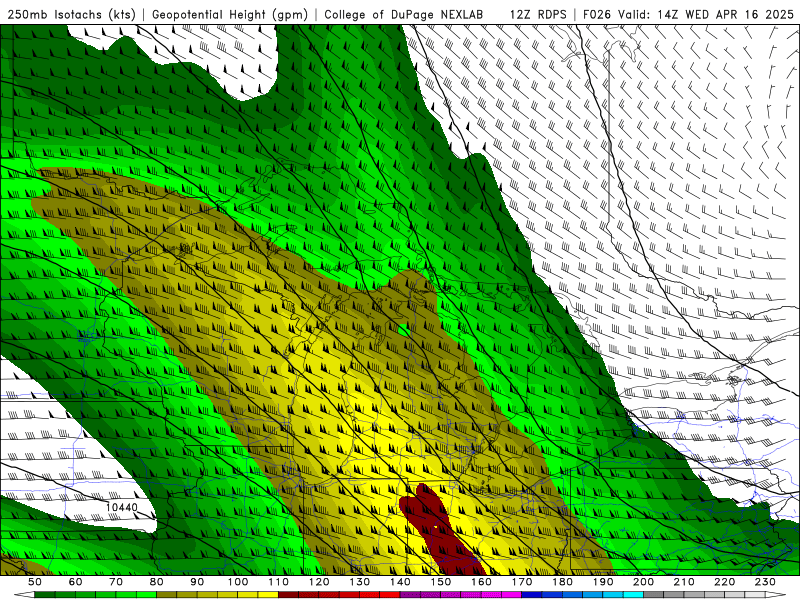This screenshot has height=600, width=800.
Task: Click the "180" colorbar scale label
Action: click(563, 582)
